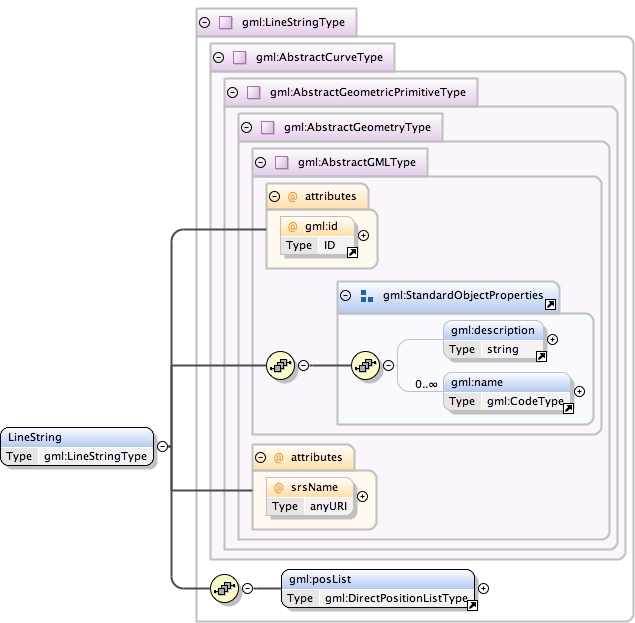Collapse the attributes group containing srsName

(260, 458)
